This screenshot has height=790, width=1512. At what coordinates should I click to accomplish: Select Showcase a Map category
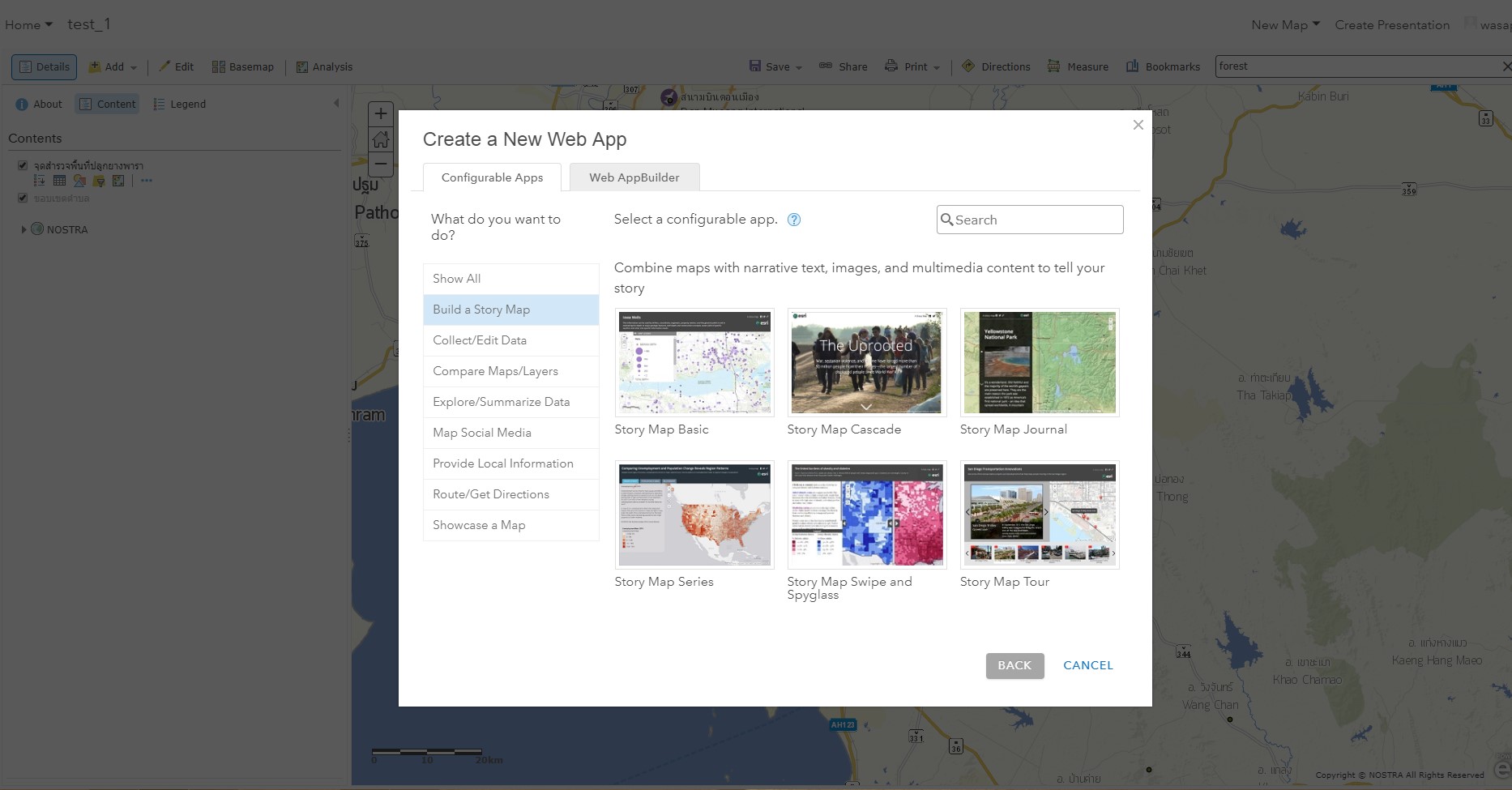[x=510, y=525]
